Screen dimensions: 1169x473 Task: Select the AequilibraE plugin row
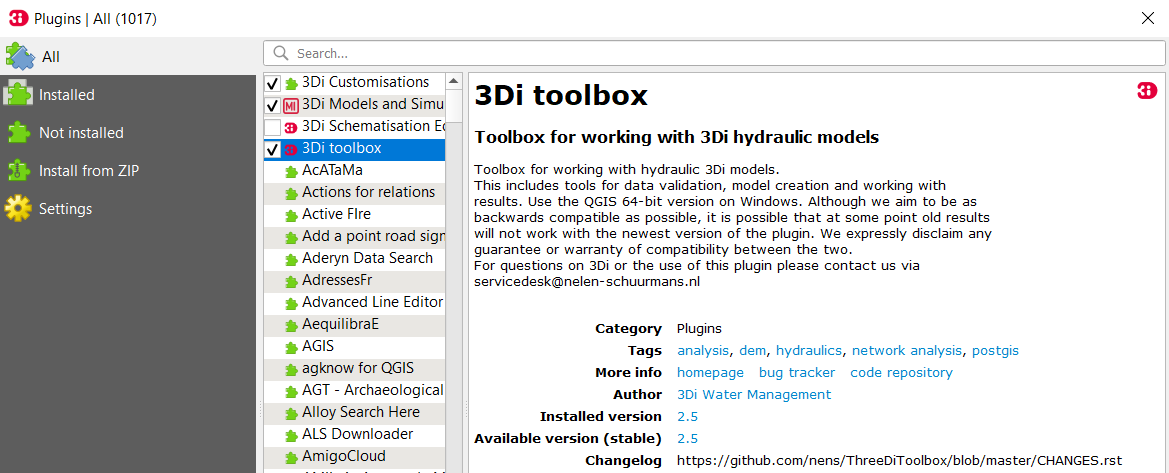point(354,325)
